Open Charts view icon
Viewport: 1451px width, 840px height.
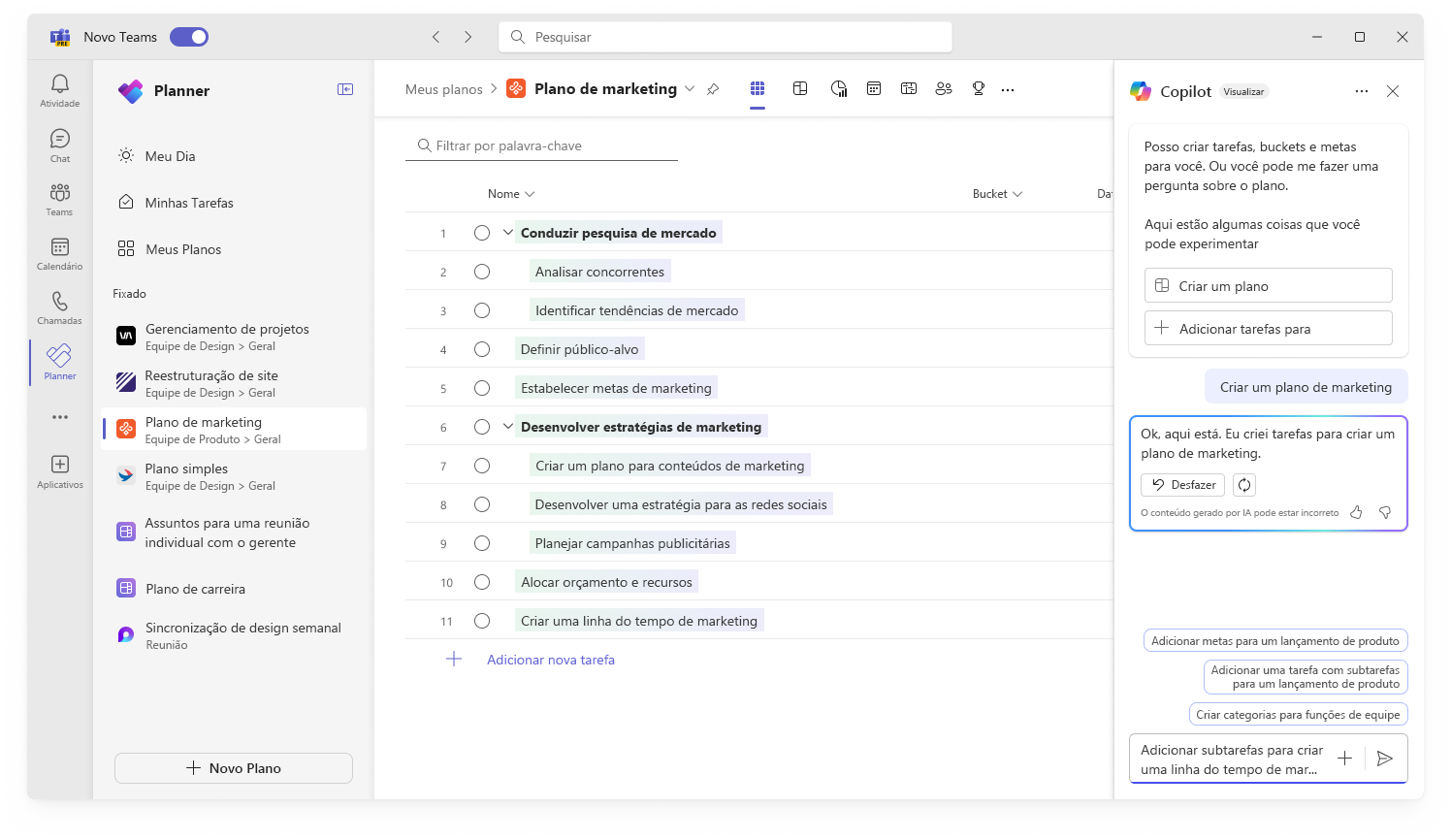839,88
